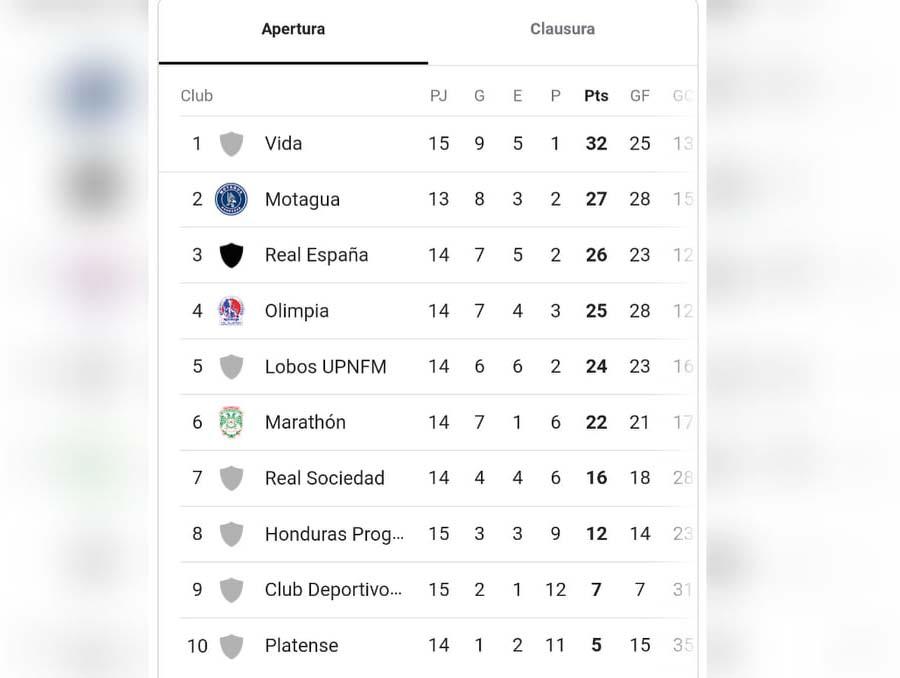Screen dimensions: 900x678
Task: Click the PJ column header
Action: click(438, 96)
